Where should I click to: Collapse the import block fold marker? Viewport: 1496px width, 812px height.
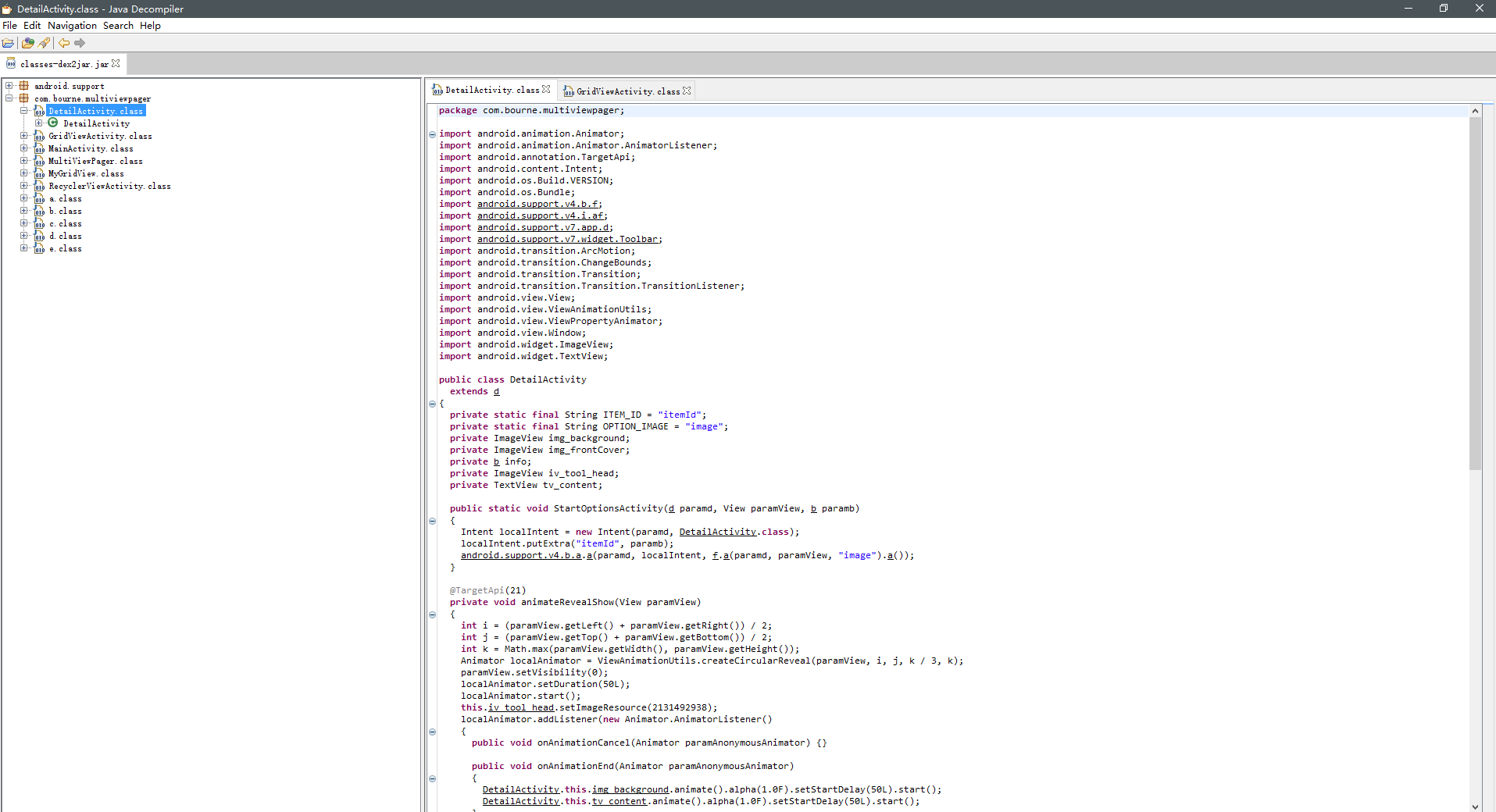tap(432, 134)
